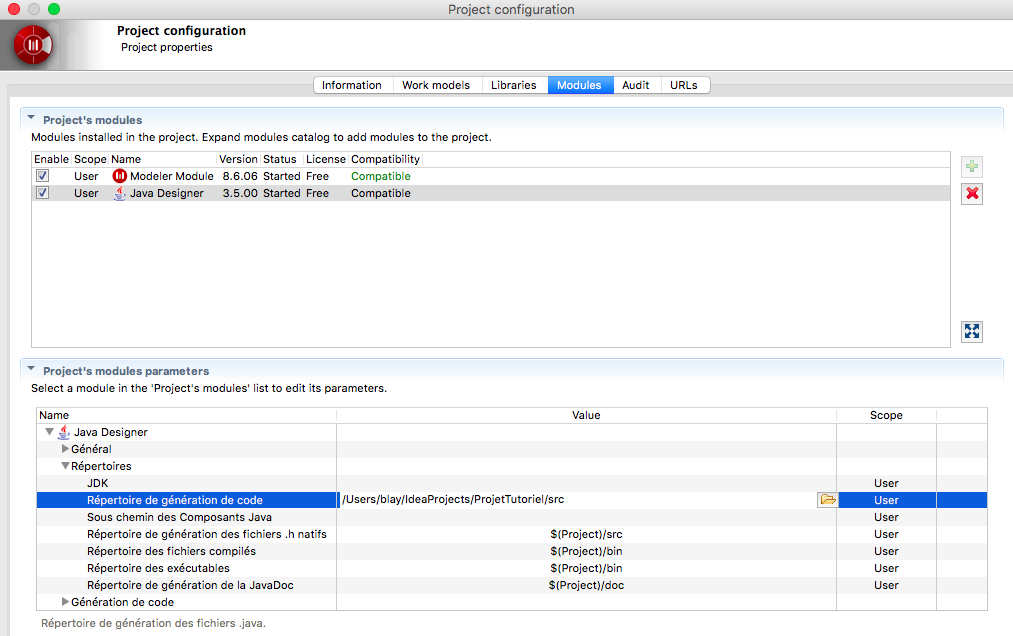This screenshot has width=1013, height=636.
Task: Click the red X remove module icon
Action: (971, 194)
